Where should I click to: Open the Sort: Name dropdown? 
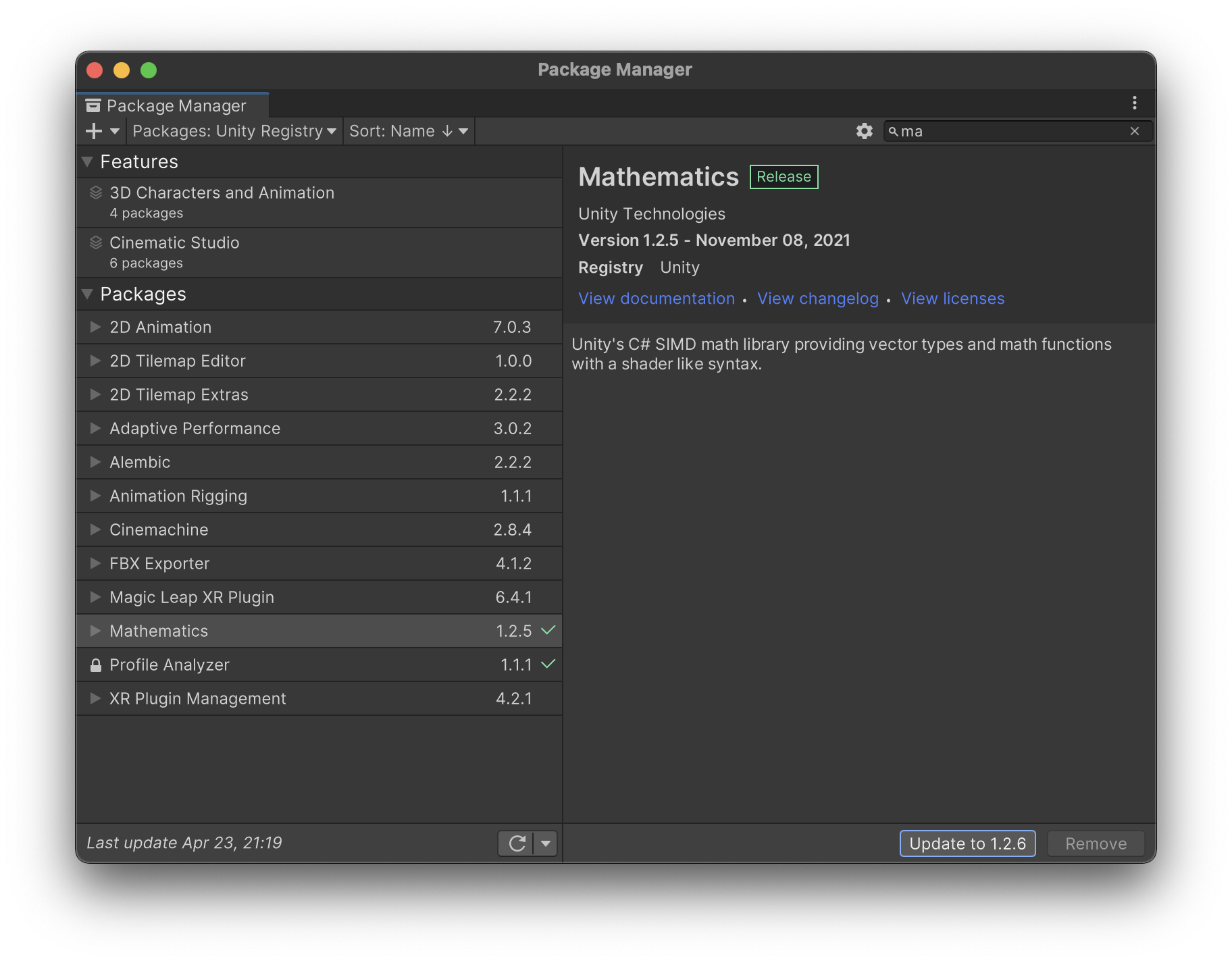(409, 131)
